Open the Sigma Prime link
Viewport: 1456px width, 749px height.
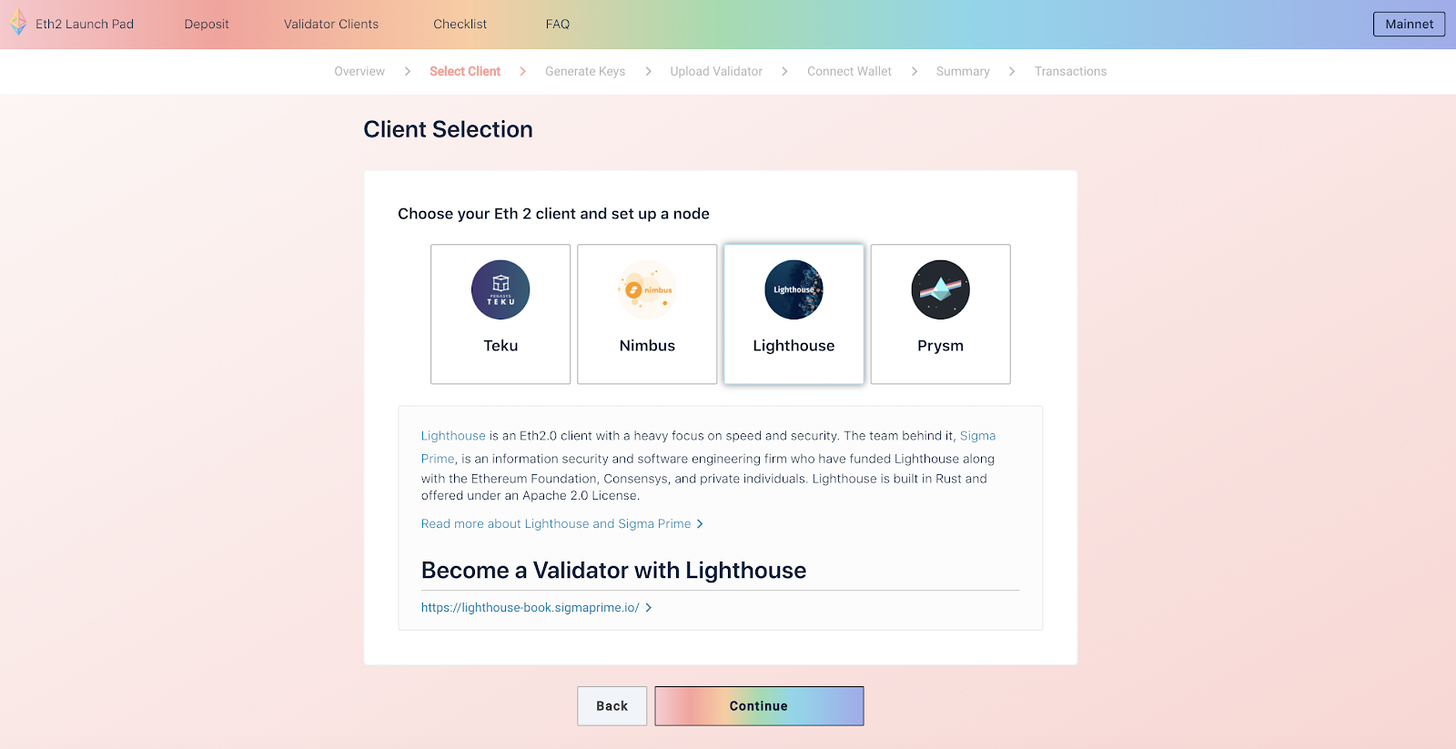tap(977, 436)
